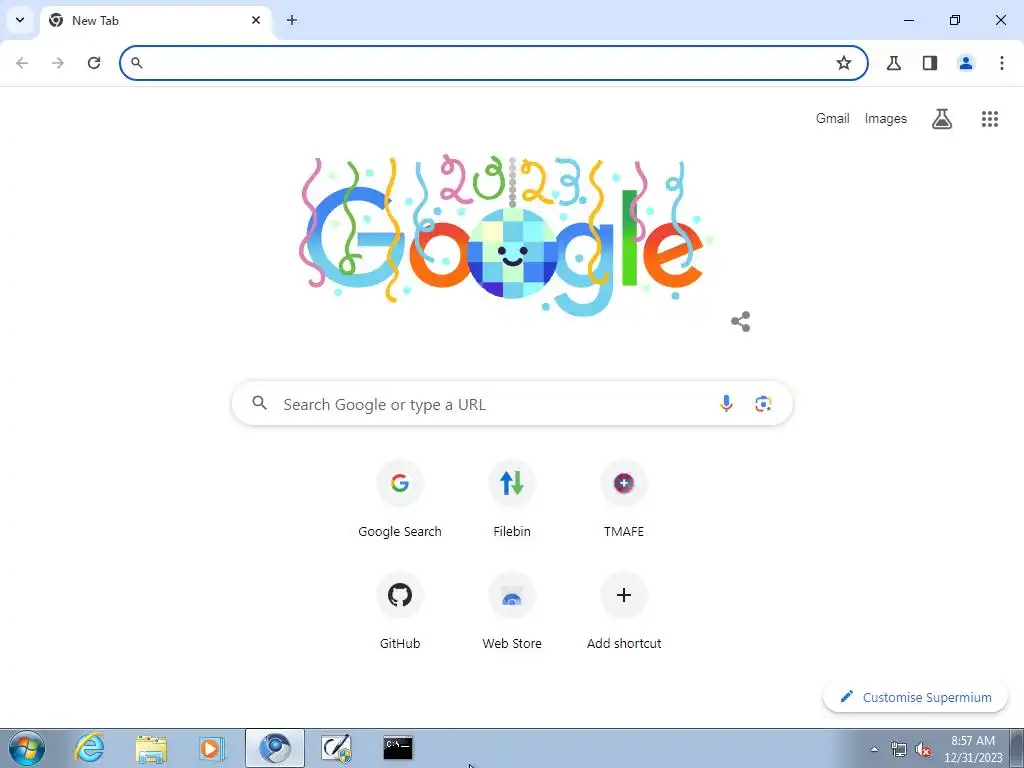Go forward to next page

[58, 63]
